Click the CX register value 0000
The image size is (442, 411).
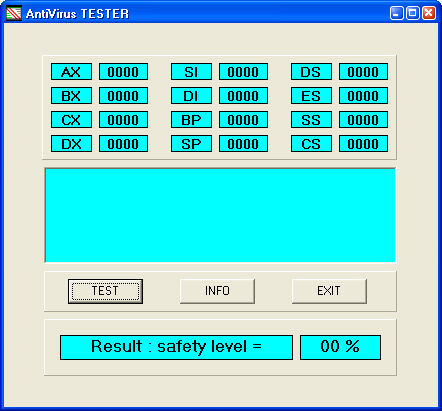123,120
